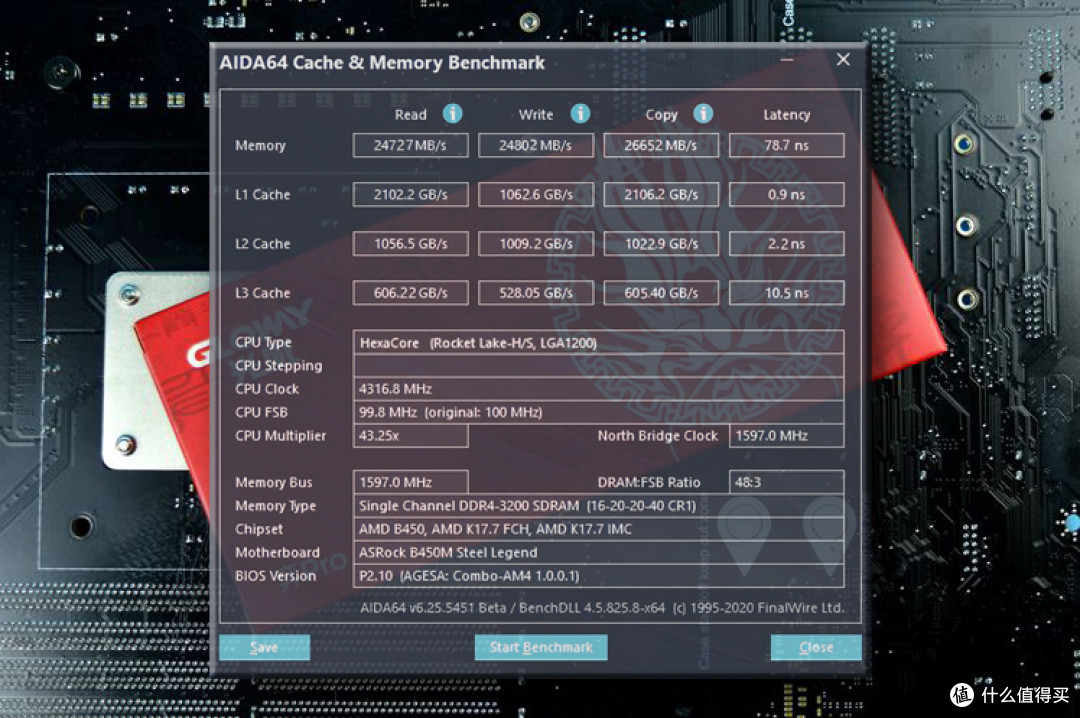Click AIDA64 version text at bottom
The height and width of the screenshot is (718, 1080).
point(602,608)
